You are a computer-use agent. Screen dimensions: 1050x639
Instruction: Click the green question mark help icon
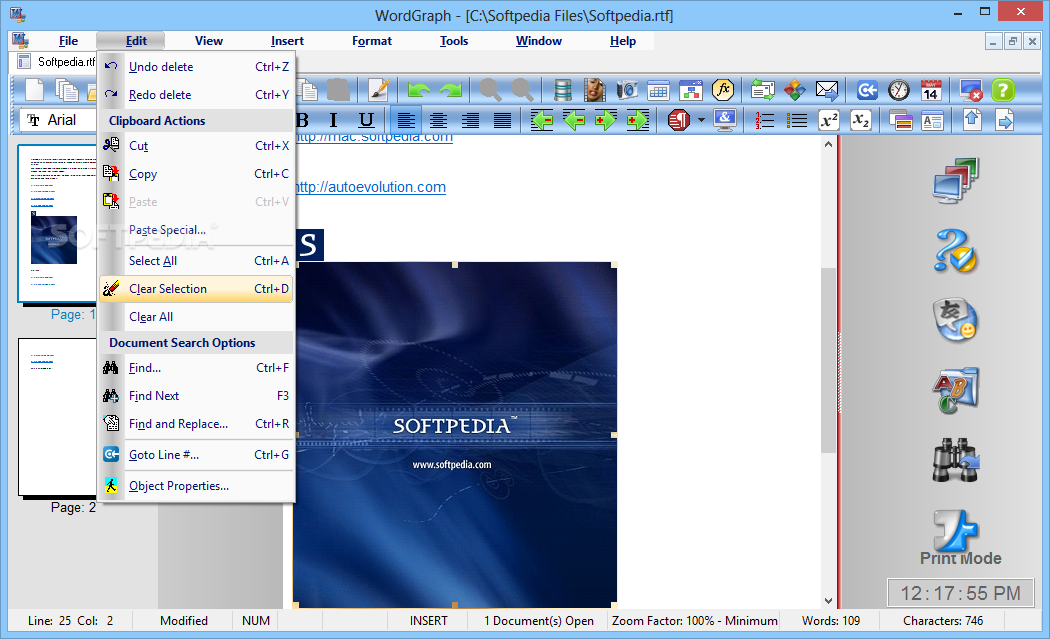click(x=1003, y=90)
